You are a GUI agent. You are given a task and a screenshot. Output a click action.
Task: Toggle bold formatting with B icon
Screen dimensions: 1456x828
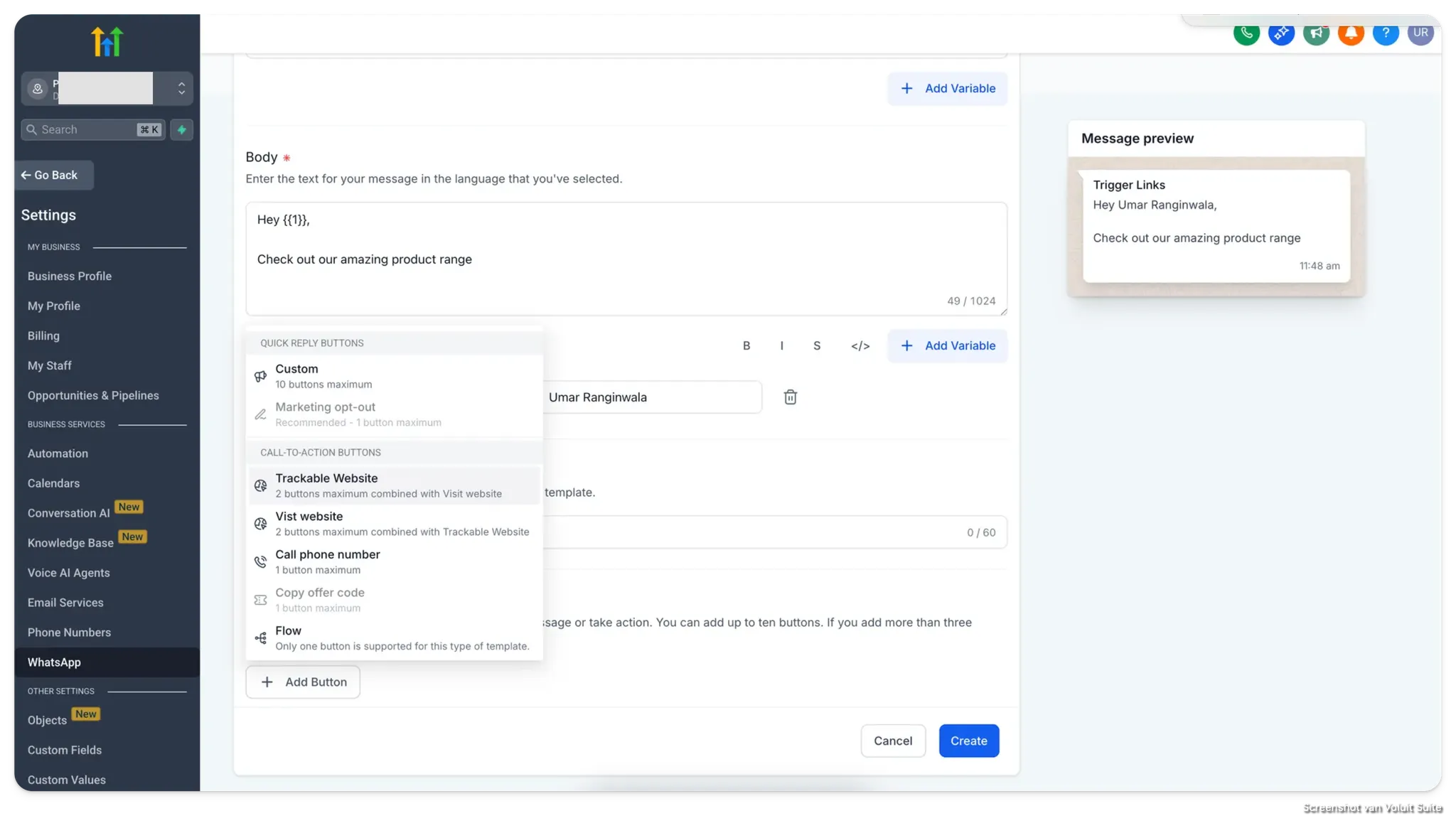click(x=746, y=346)
